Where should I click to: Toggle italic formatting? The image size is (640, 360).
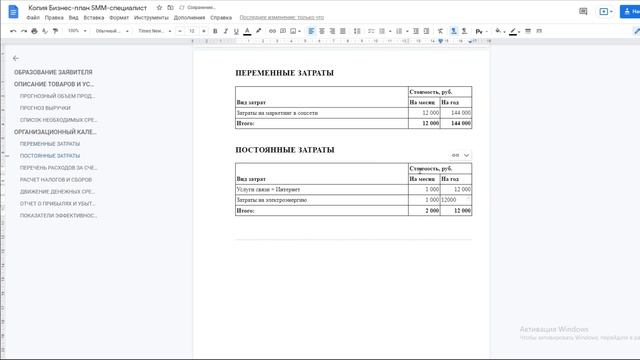[x=226, y=31]
